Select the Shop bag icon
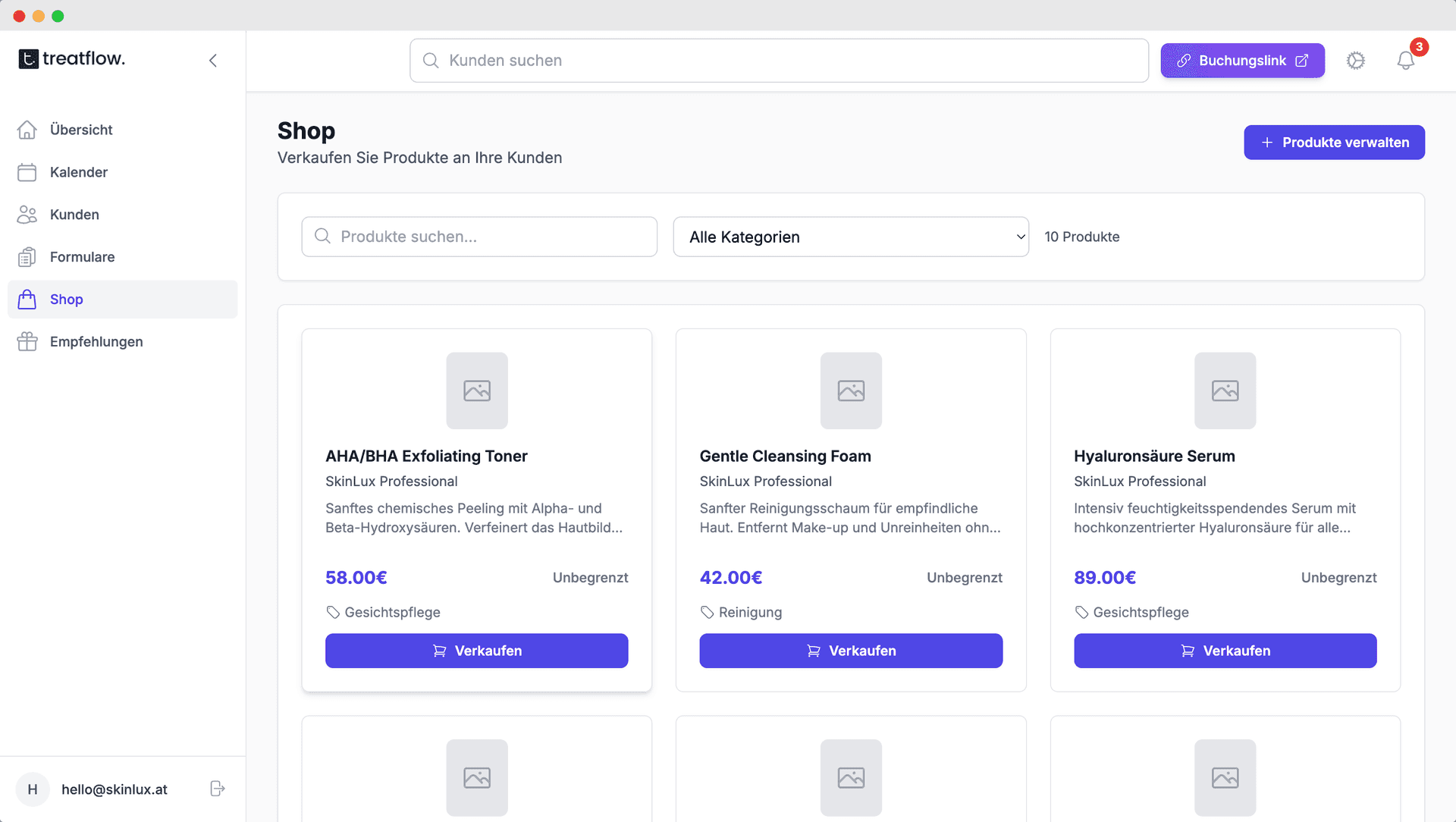This screenshot has width=1456, height=822. tap(27, 300)
